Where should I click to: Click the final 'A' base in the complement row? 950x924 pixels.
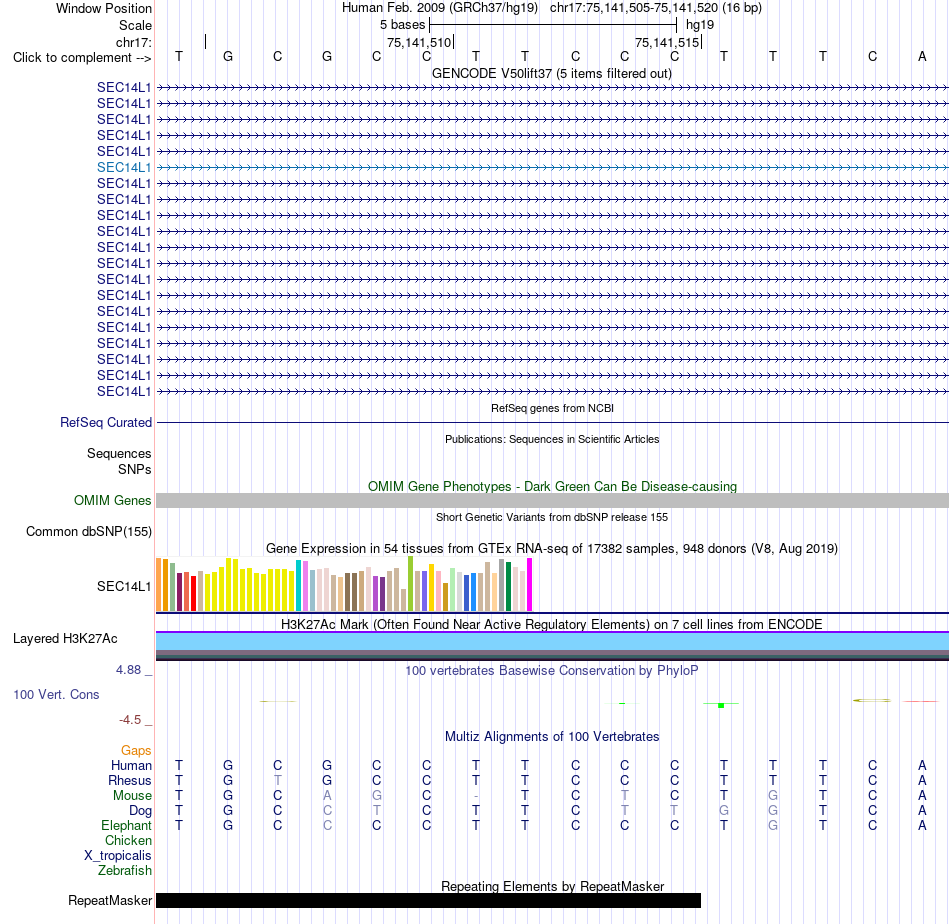coord(922,56)
